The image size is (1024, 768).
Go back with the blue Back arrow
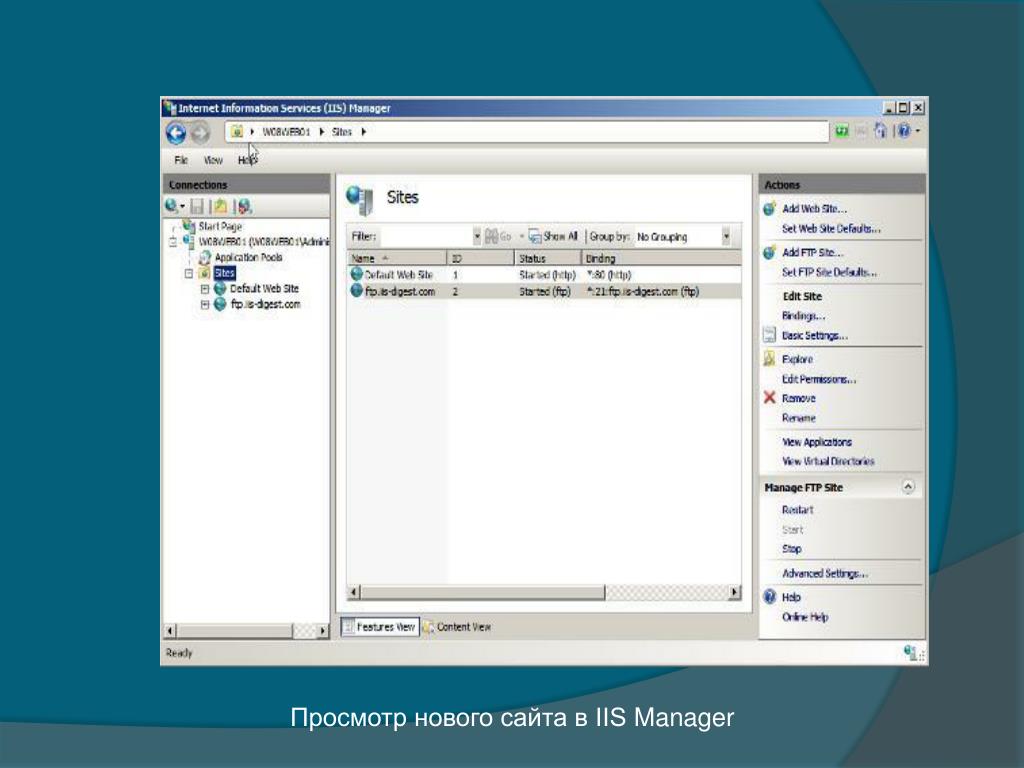(176, 133)
